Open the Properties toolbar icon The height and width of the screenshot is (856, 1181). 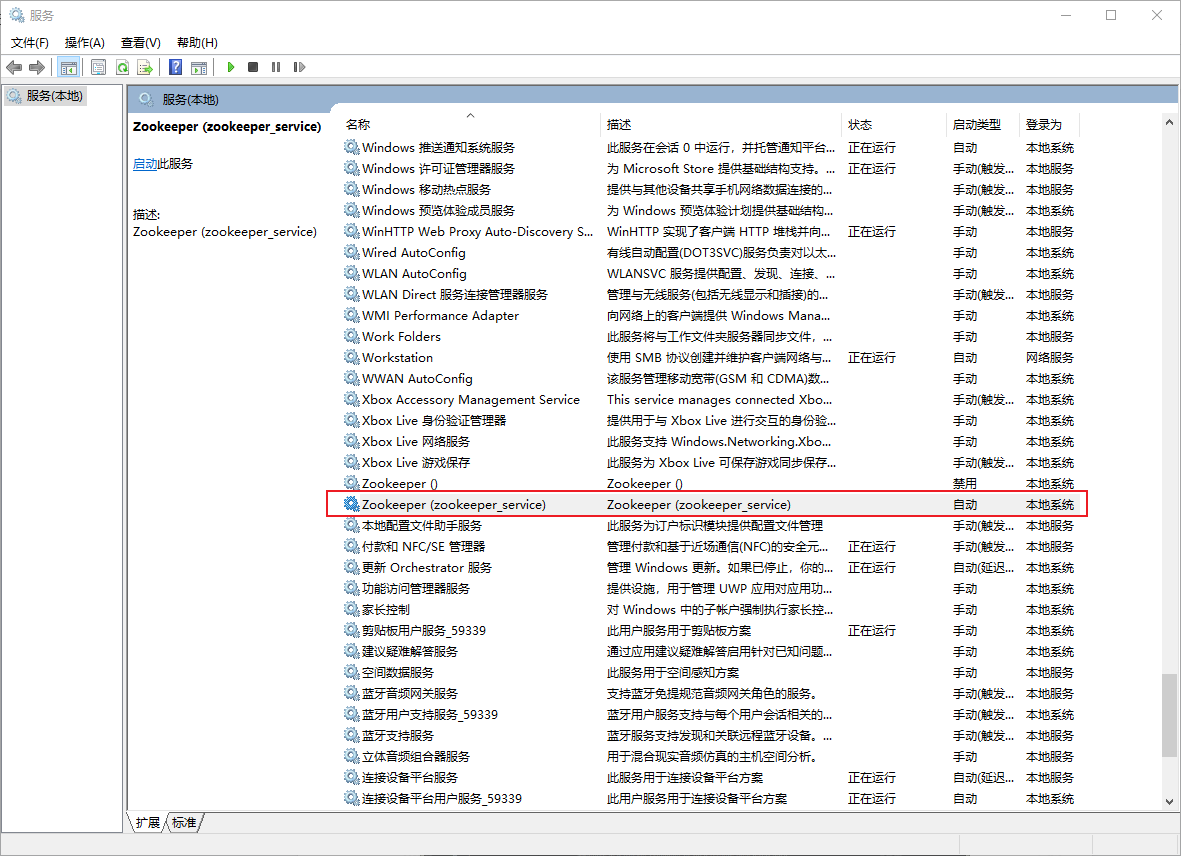point(98,67)
